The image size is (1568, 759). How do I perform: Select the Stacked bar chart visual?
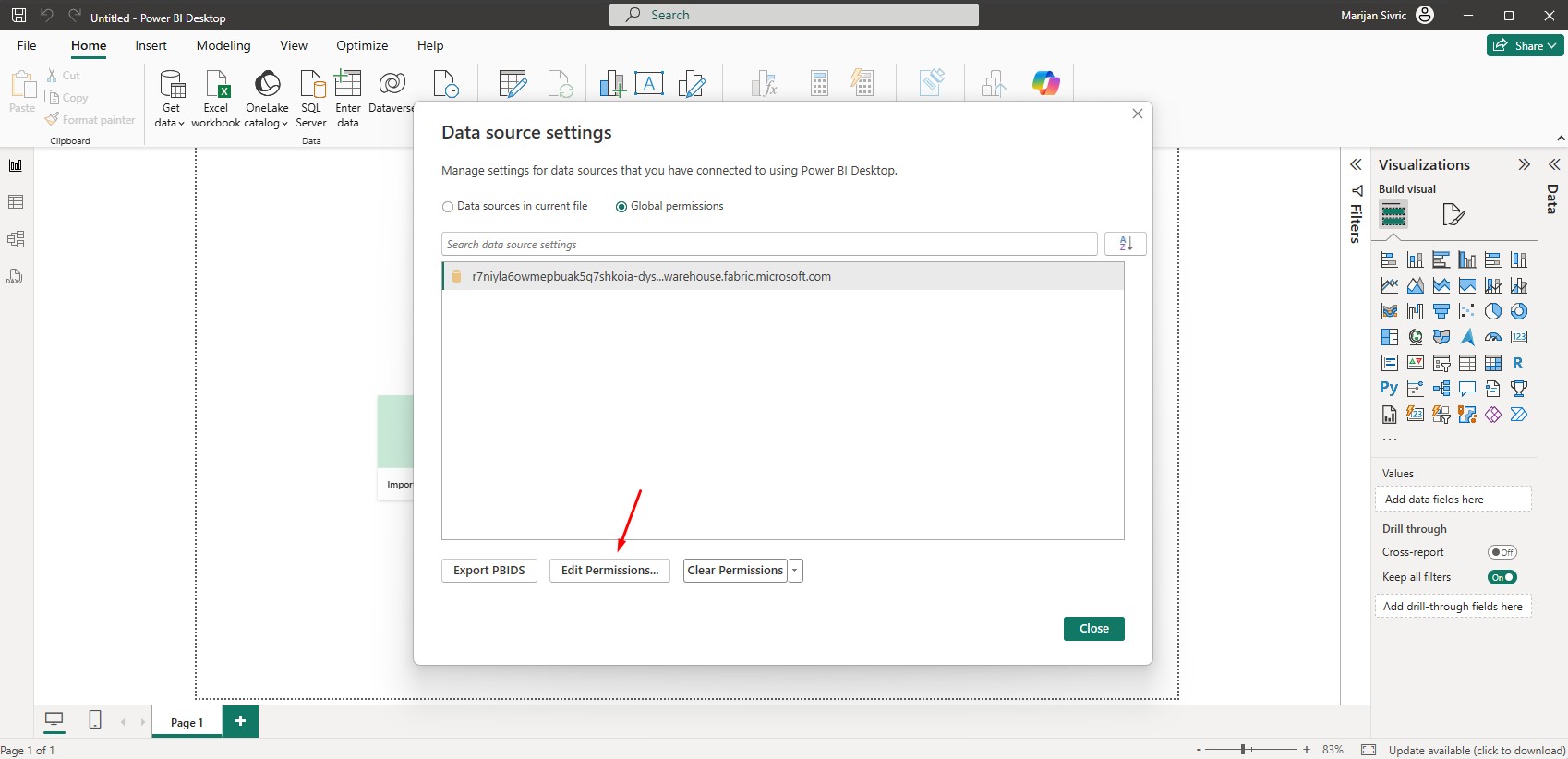(x=1390, y=259)
